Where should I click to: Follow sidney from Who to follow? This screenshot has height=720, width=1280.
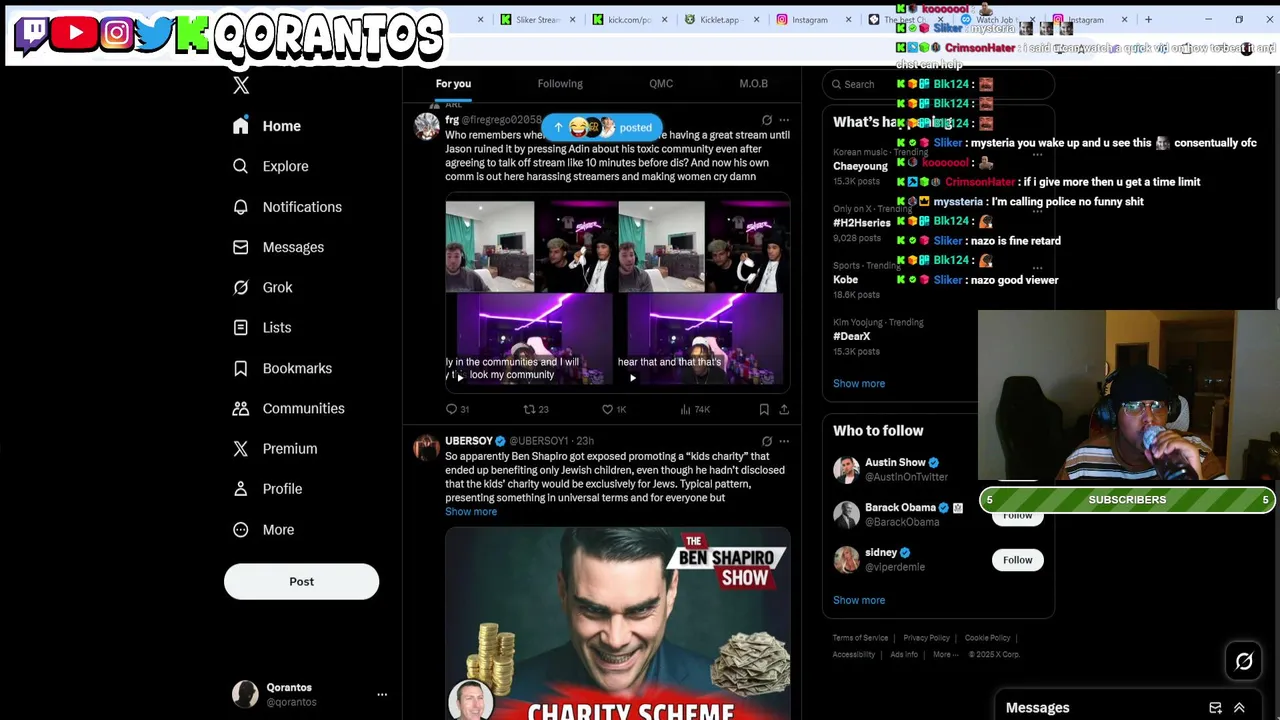pos(1017,560)
